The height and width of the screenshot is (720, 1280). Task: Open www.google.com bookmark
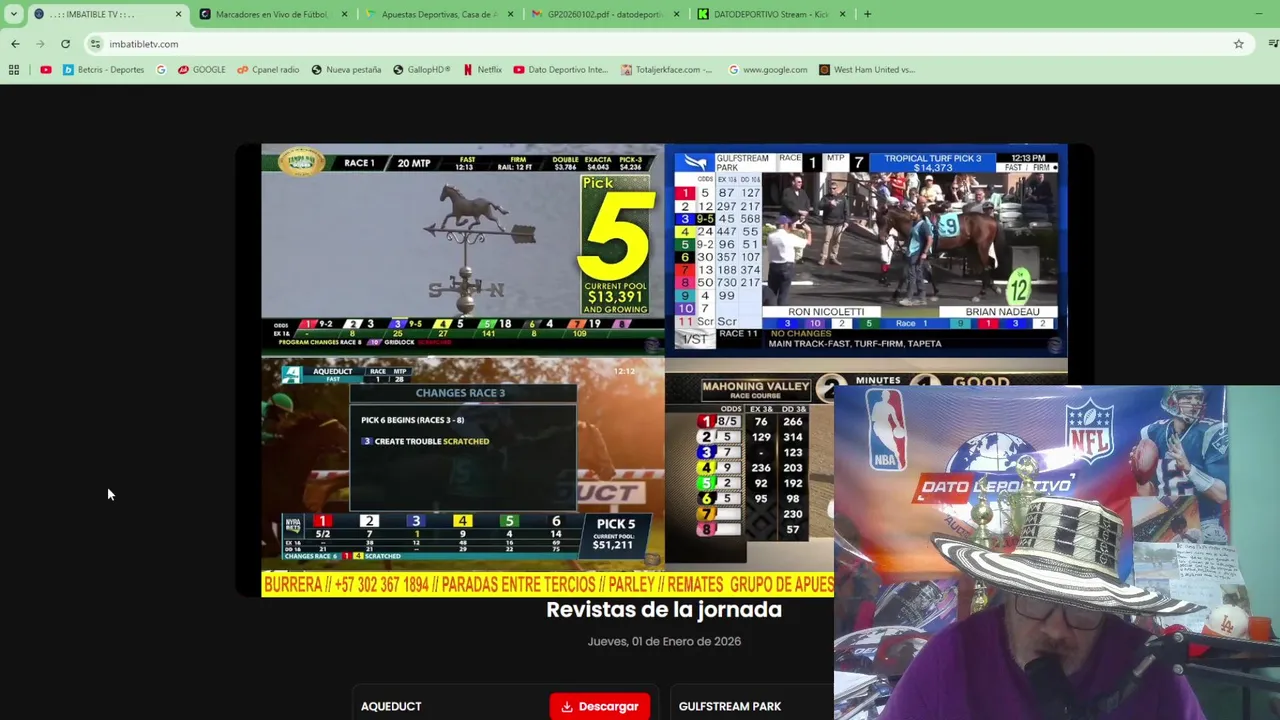point(768,70)
